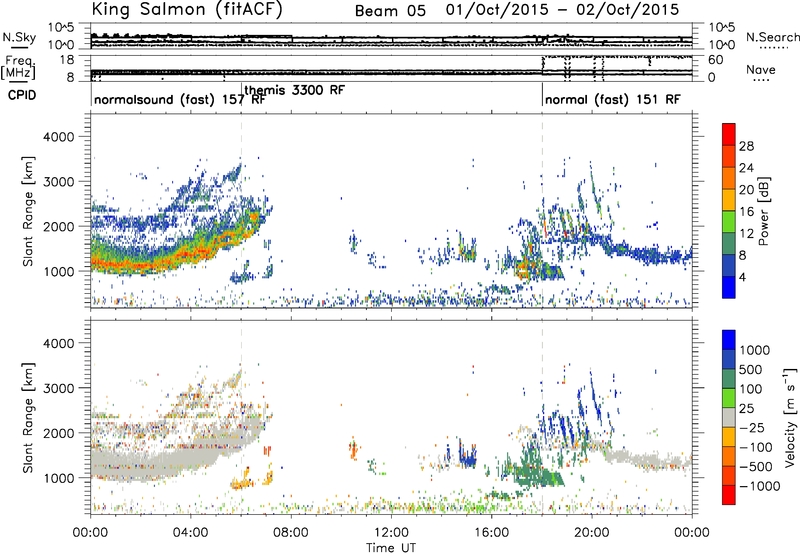The width and height of the screenshot is (800, 554).
Task: Select the red bottom Velocity colorbar segment
Action: (729, 495)
